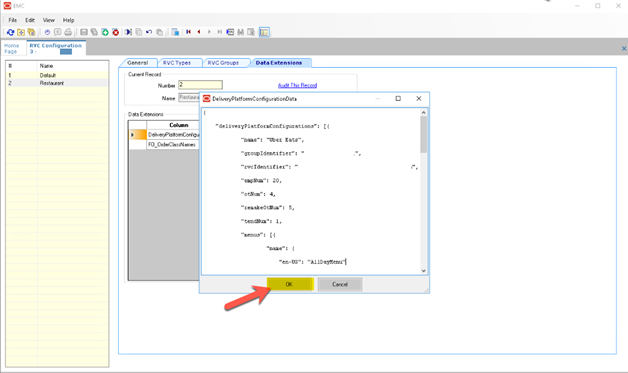Select the Data Extensions tab
The width and height of the screenshot is (628, 373).
(x=279, y=63)
